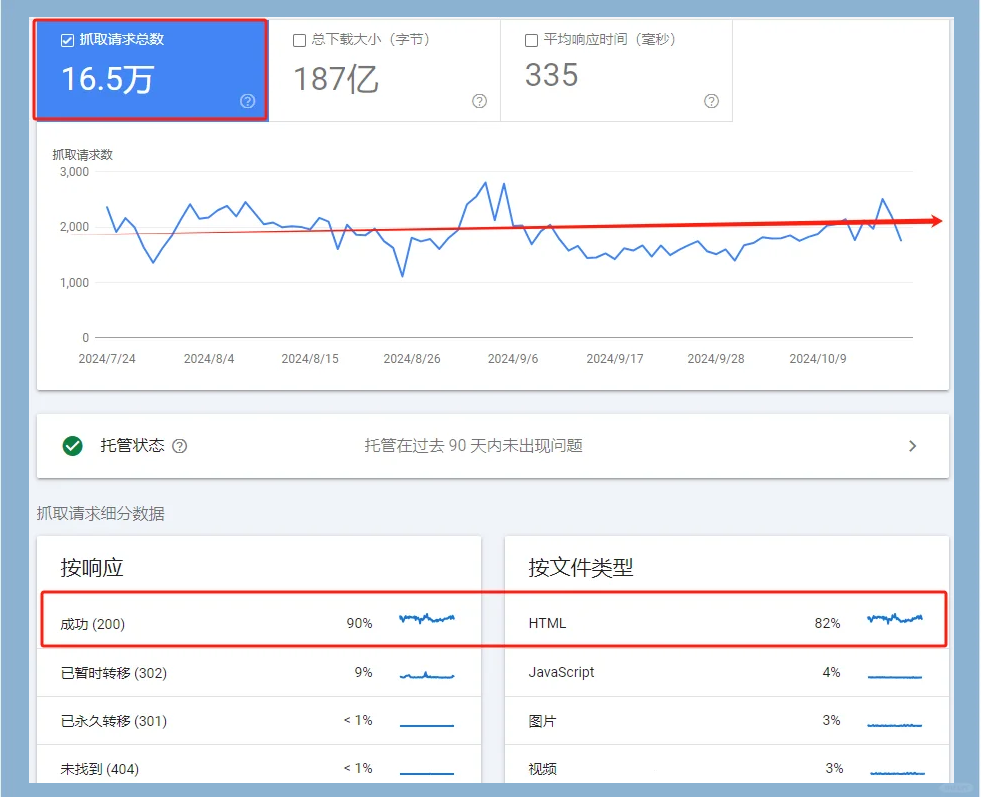Open 已永久转移 (301) response row
This screenshot has width=981, height=797.
pyautogui.click(x=259, y=721)
